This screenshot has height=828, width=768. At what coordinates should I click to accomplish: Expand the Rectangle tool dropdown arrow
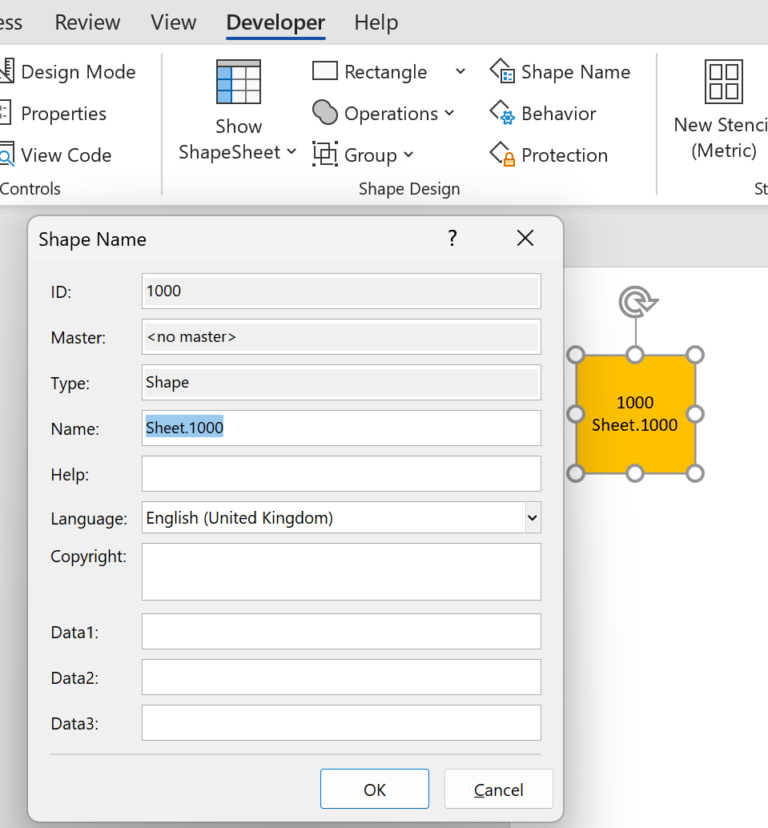tap(459, 71)
